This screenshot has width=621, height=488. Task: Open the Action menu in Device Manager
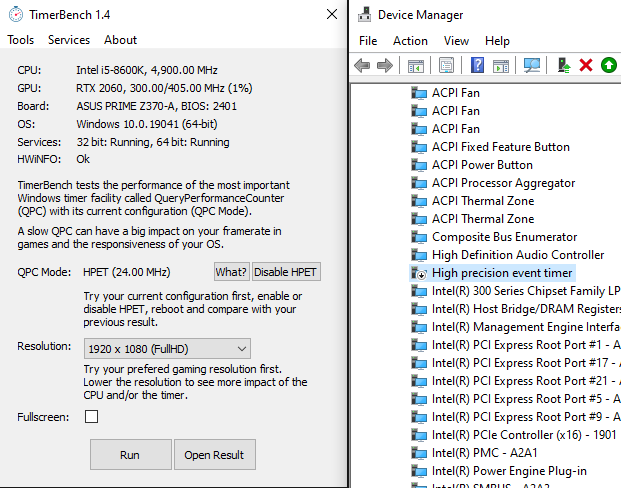(x=410, y=41)
